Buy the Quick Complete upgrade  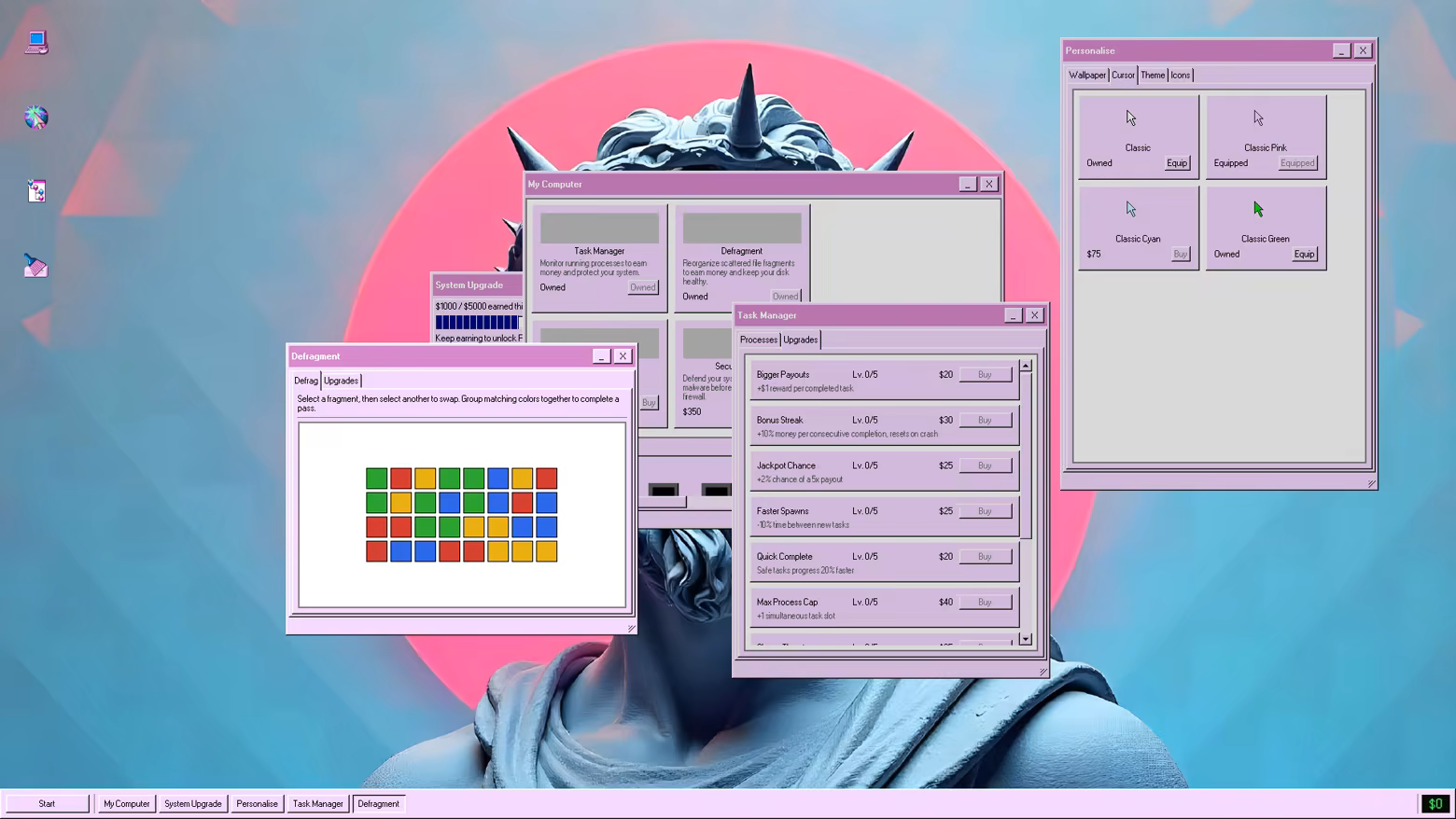pyautogui.click(x=985, y=557)
